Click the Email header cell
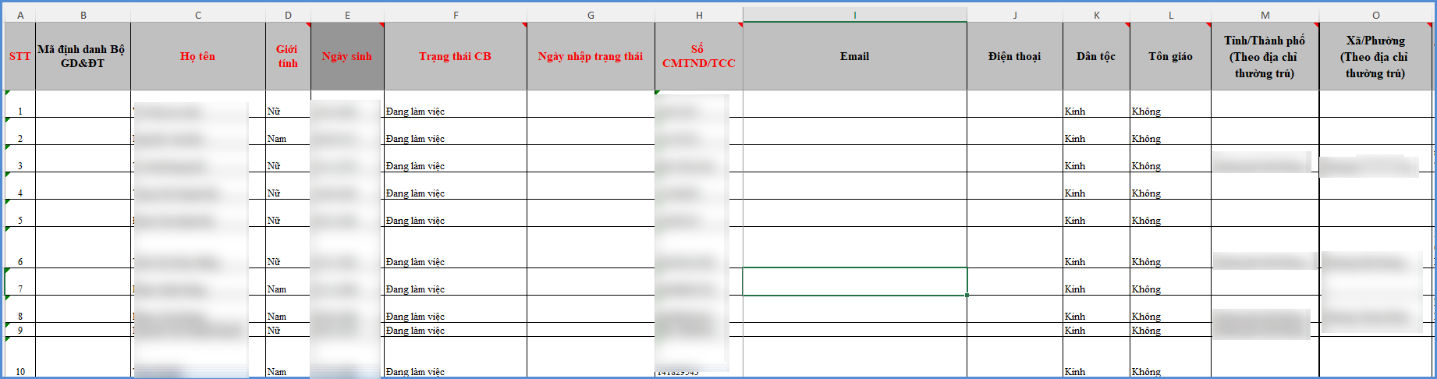Screen dimensions: 1437x379 click(854, 56)
